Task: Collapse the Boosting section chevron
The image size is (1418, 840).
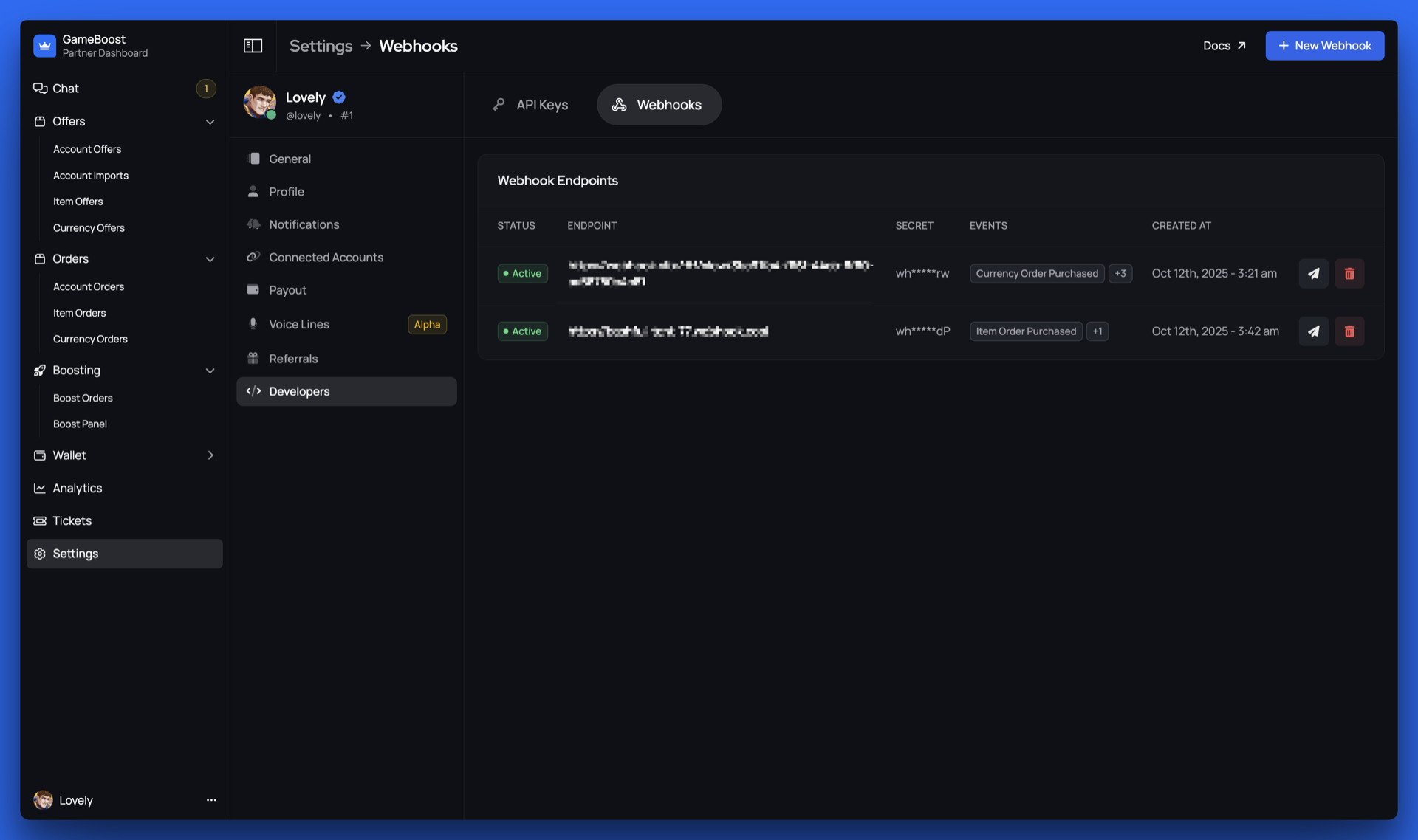Action: coord(210,371)
